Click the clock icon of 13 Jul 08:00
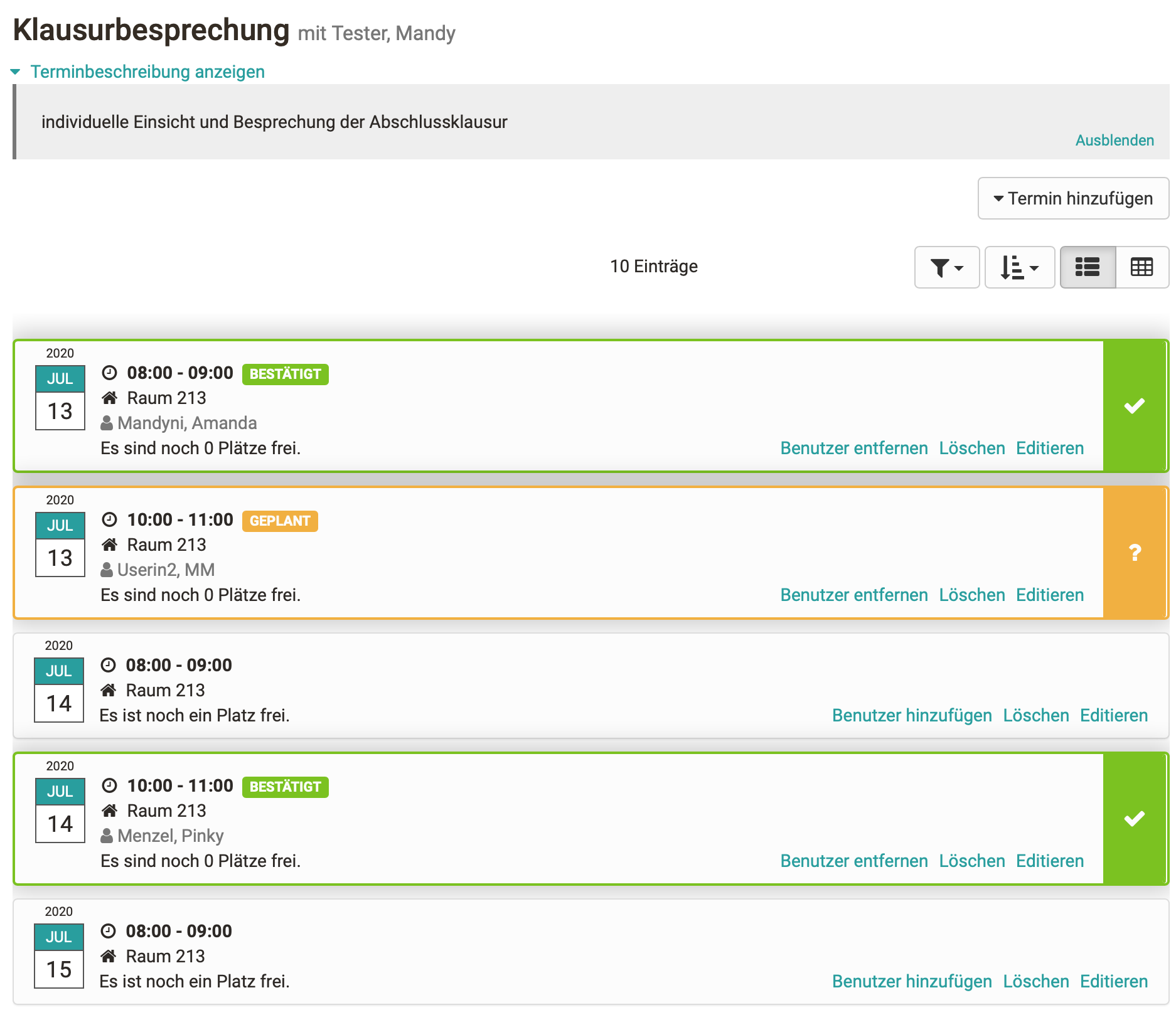 (109, 373)
